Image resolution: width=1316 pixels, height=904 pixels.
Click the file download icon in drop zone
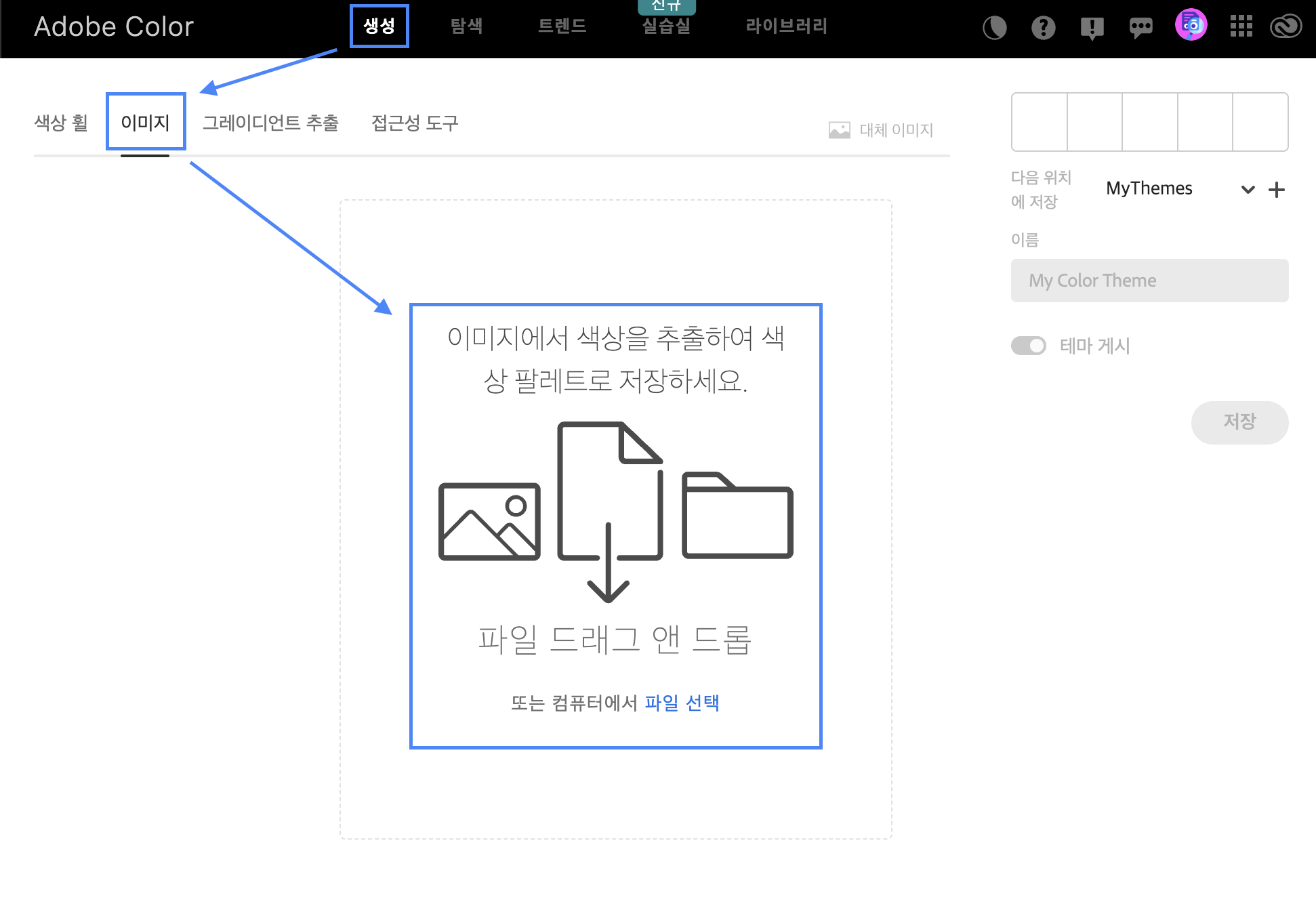click(x=609, y=512)
